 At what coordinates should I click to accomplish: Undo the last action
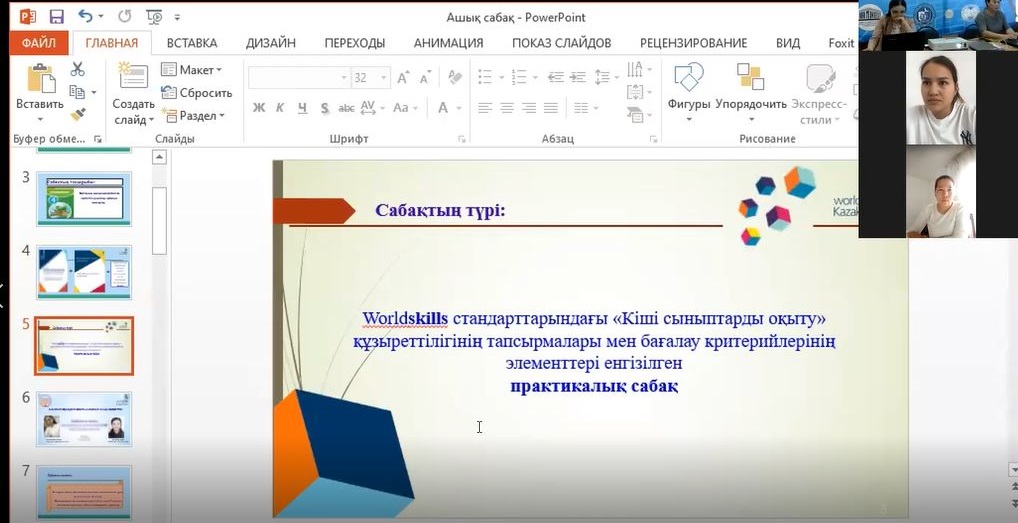tap(85, 17)
